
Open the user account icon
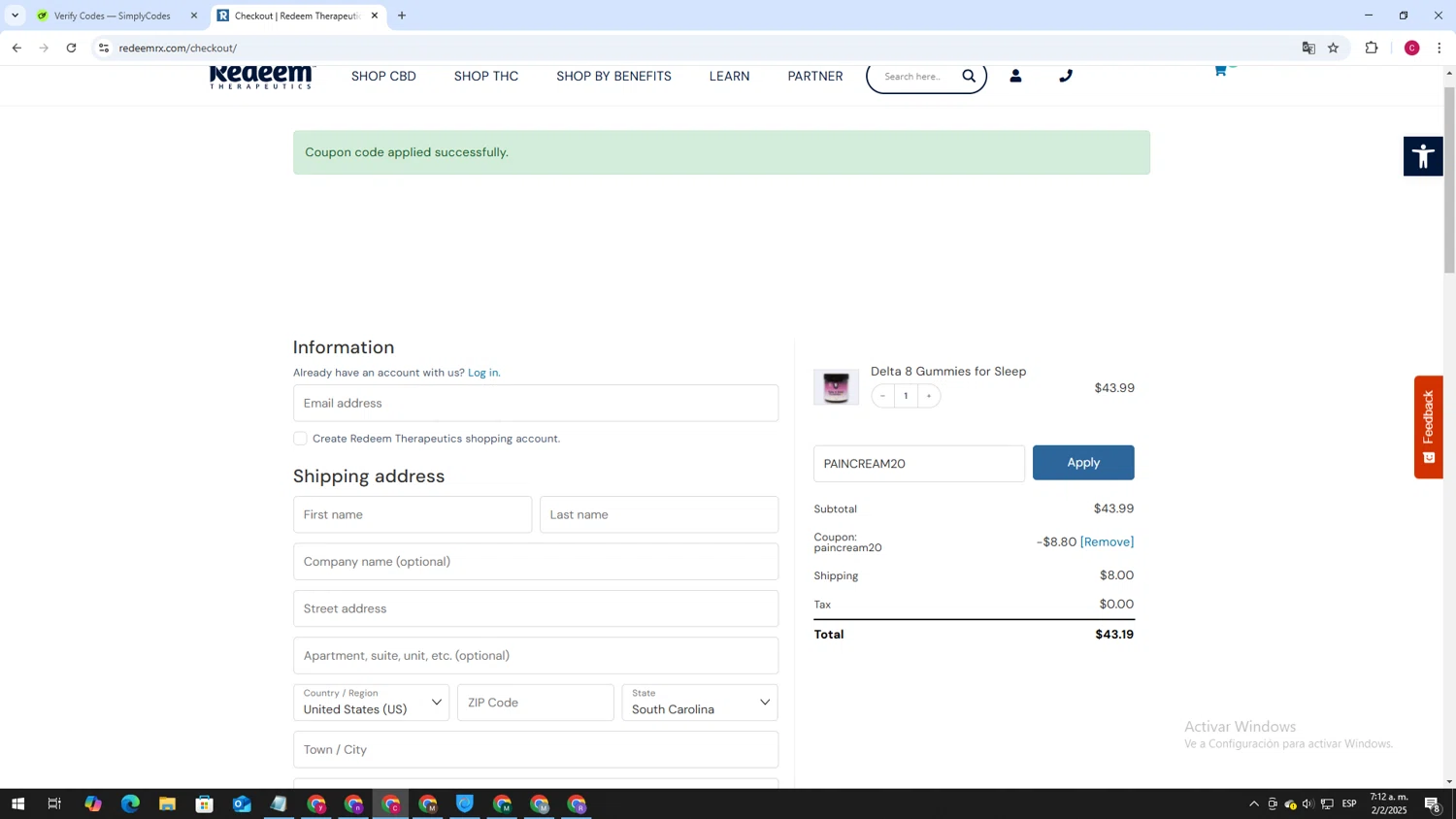pyautogui.click(x=1015, y=76)
